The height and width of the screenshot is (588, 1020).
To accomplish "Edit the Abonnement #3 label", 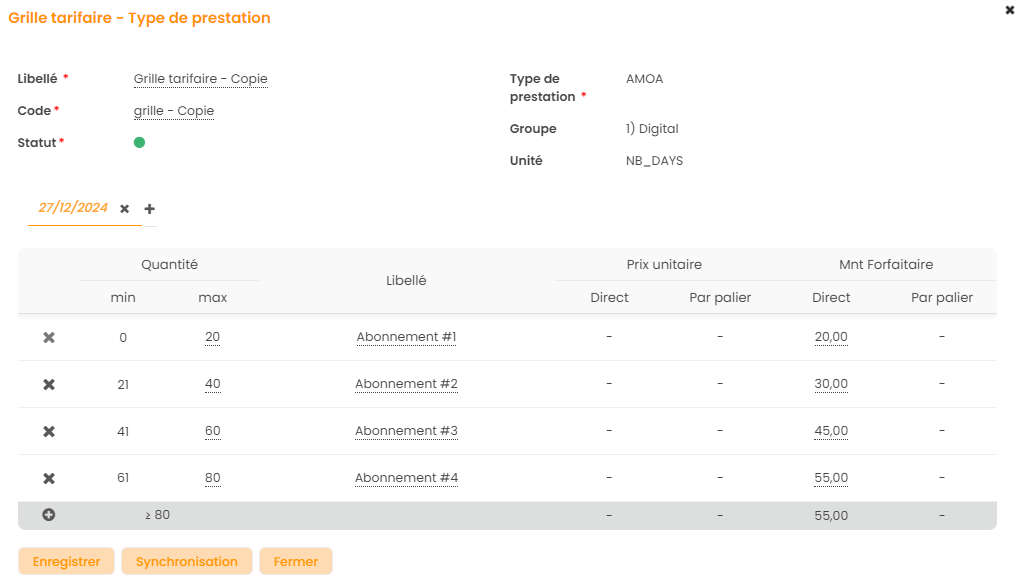I will (x=406, y=432).
